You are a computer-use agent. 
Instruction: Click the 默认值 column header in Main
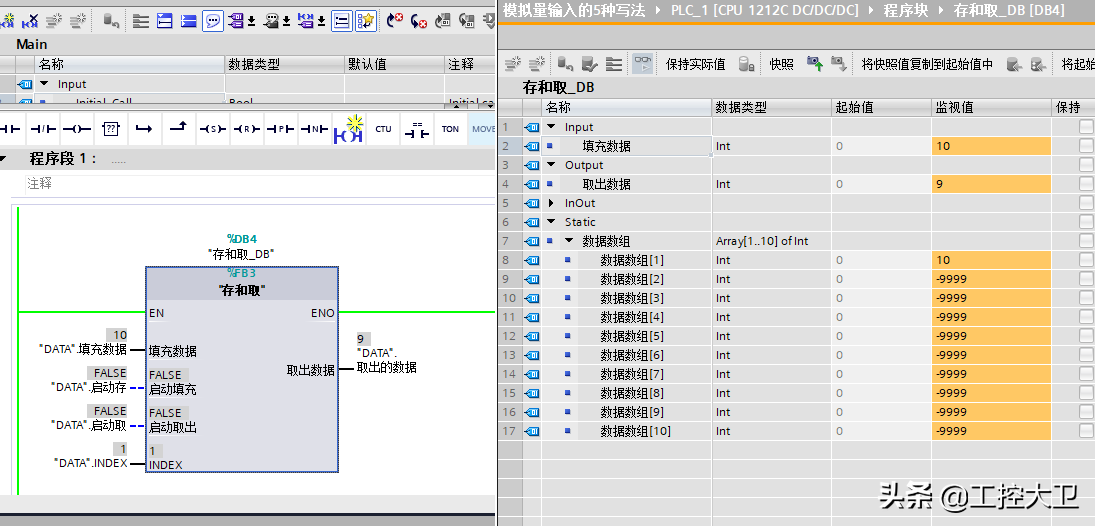395,64
